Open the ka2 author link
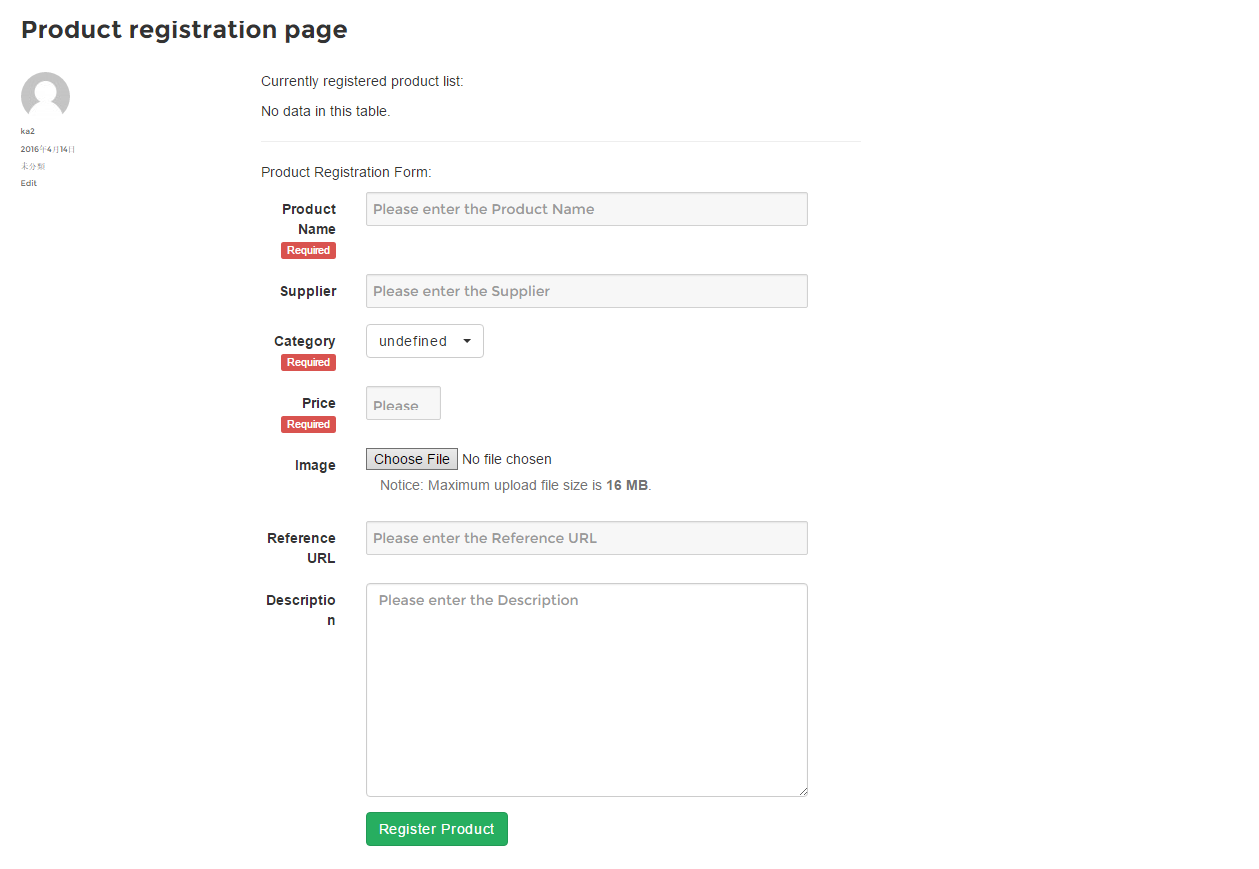This screenshot has height=869, width=1259. [28, 131]
